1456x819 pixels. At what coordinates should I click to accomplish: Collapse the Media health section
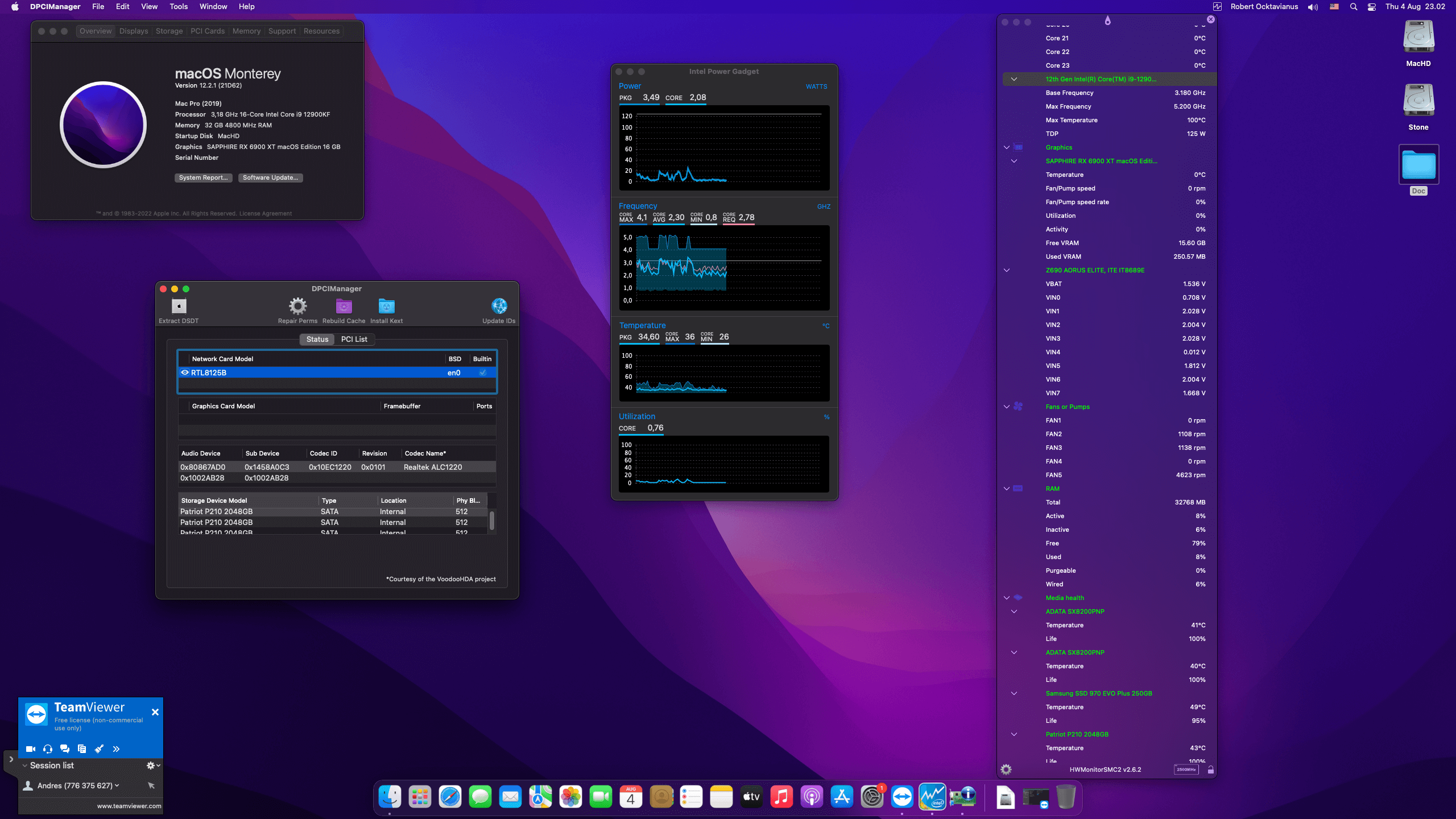pos(1007,598)
